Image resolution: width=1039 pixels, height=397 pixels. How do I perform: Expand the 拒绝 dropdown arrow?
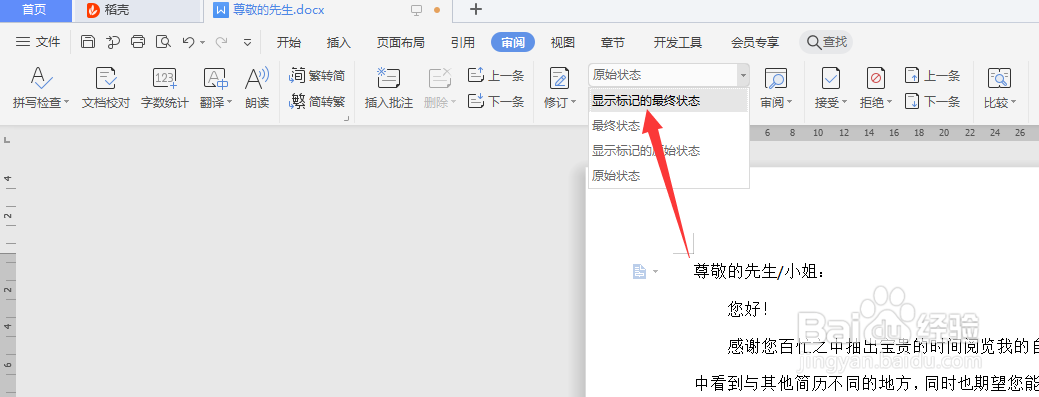890,103
